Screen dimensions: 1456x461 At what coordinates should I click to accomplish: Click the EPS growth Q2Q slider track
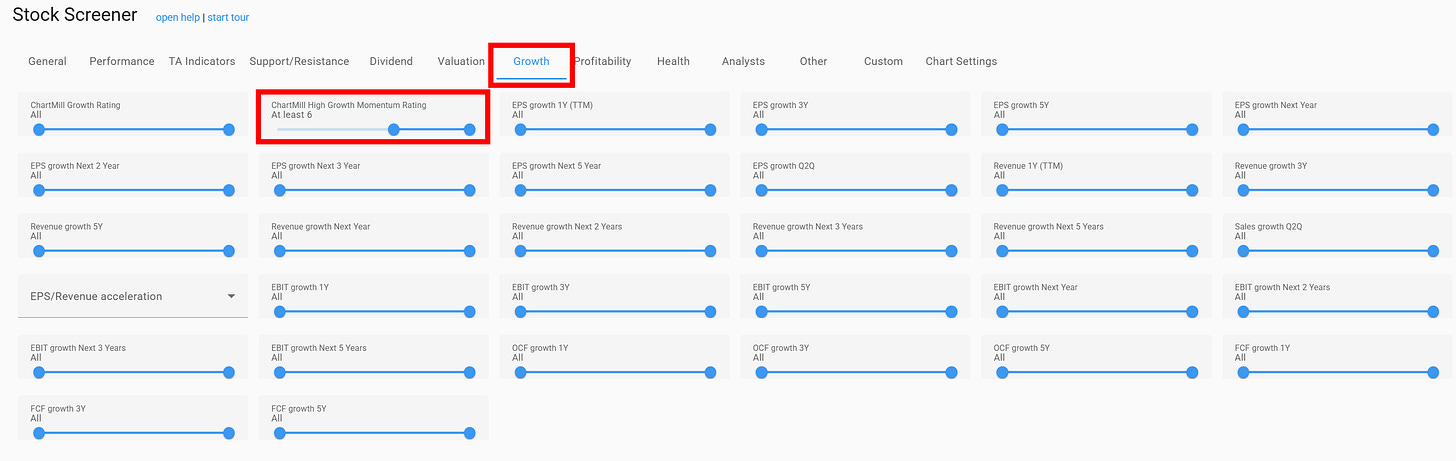click(856, 191)
